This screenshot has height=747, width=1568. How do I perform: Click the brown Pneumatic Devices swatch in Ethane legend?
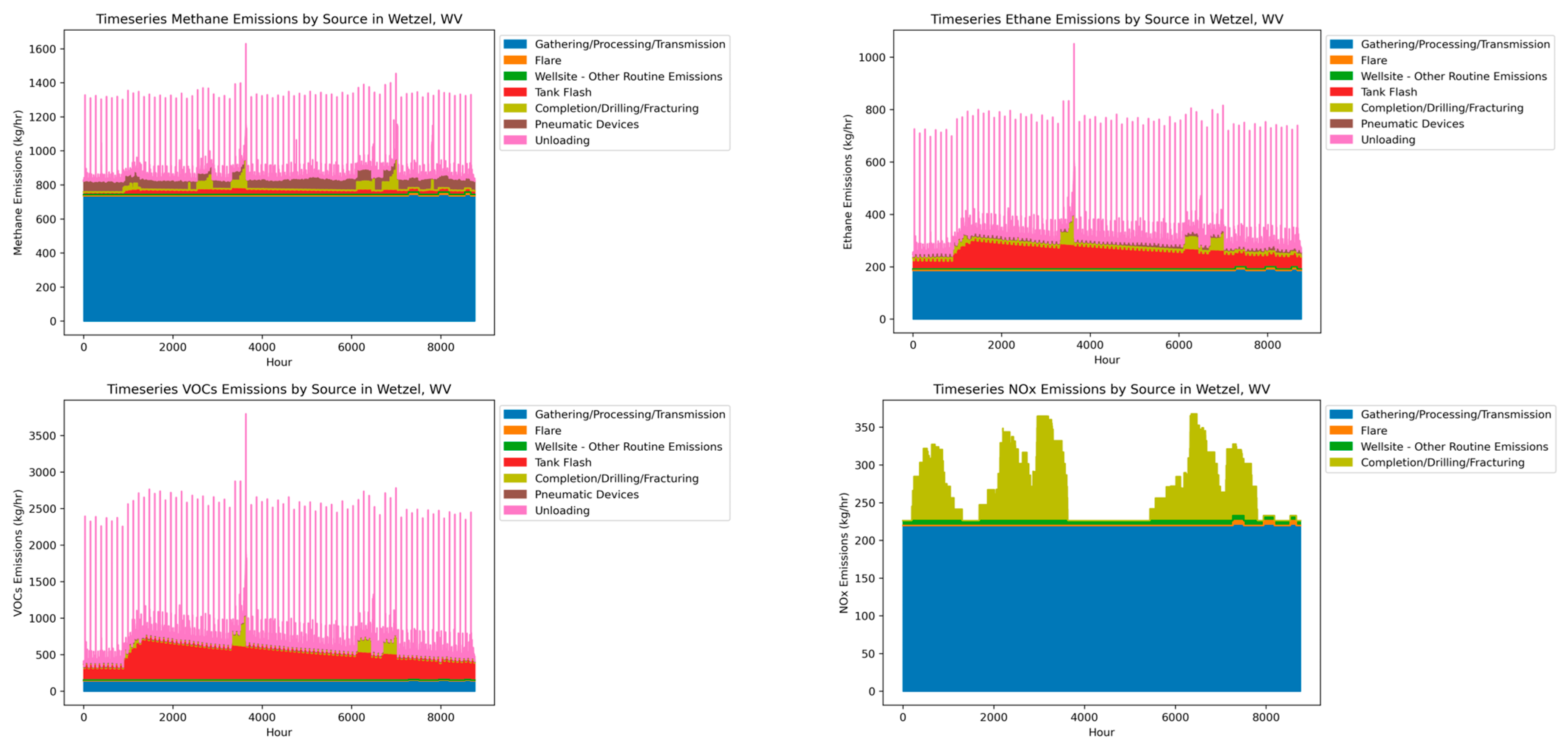point(1341,124)
